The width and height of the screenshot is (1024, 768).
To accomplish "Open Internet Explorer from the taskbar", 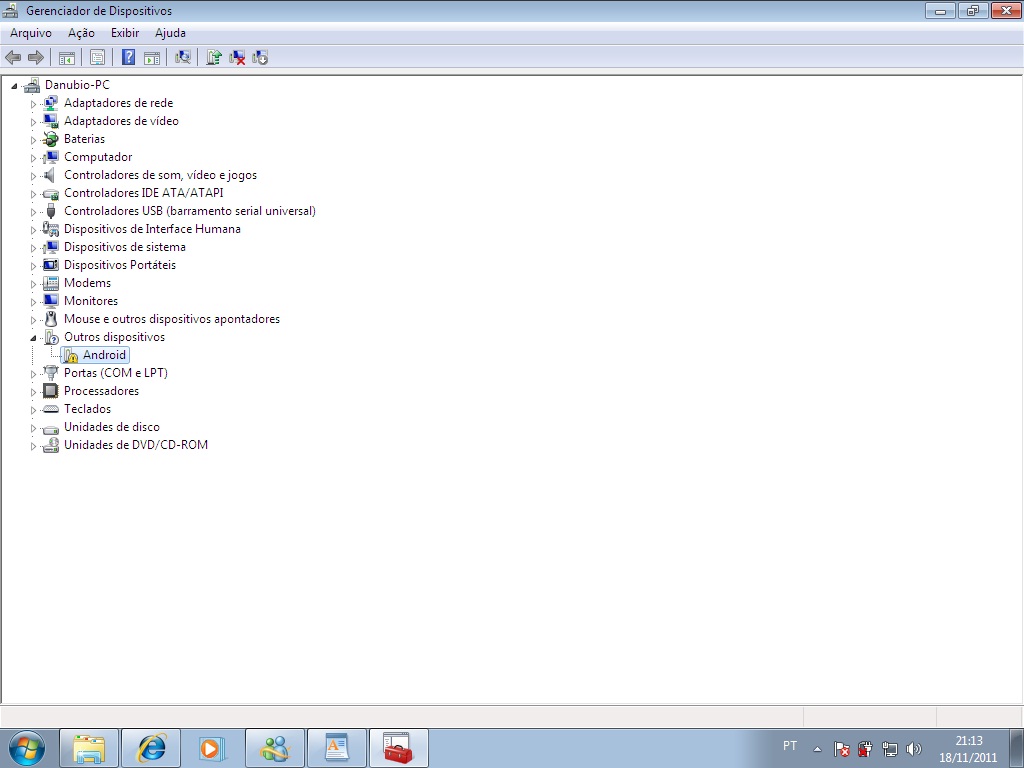I will point(152,748).
